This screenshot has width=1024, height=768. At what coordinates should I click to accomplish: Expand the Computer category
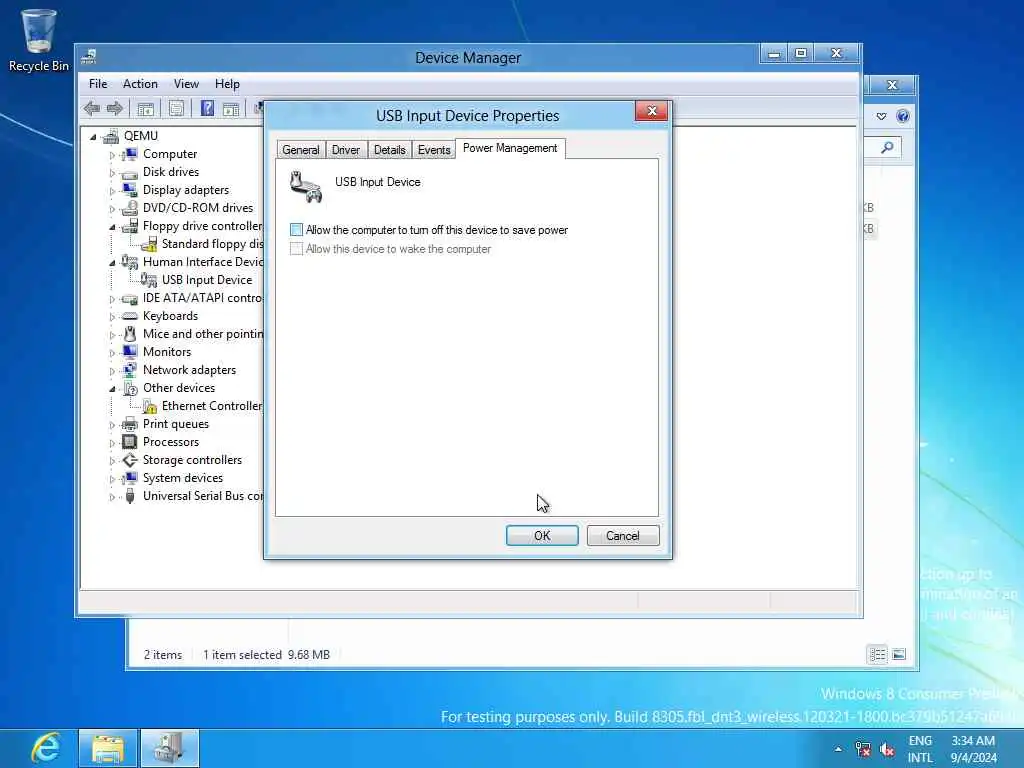tap(112, 155)
